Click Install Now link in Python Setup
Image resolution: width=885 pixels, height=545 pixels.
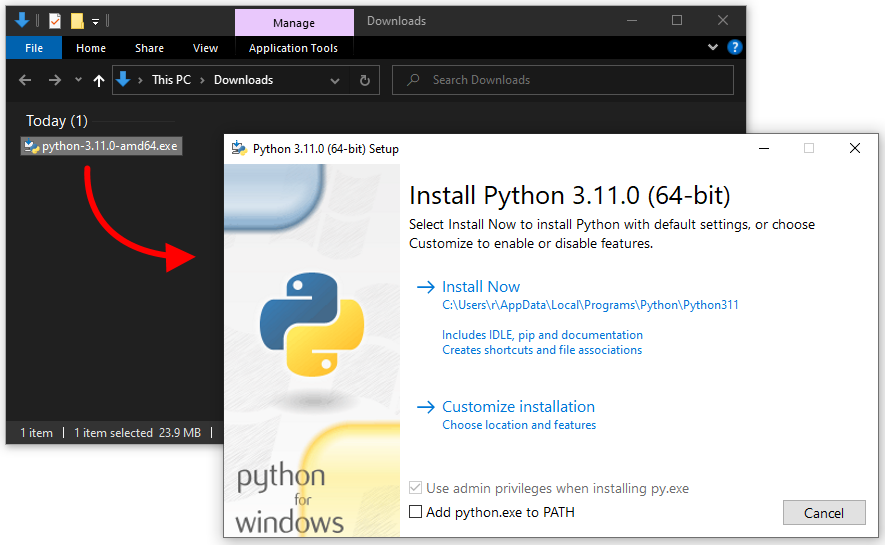(x=480, y=287)
